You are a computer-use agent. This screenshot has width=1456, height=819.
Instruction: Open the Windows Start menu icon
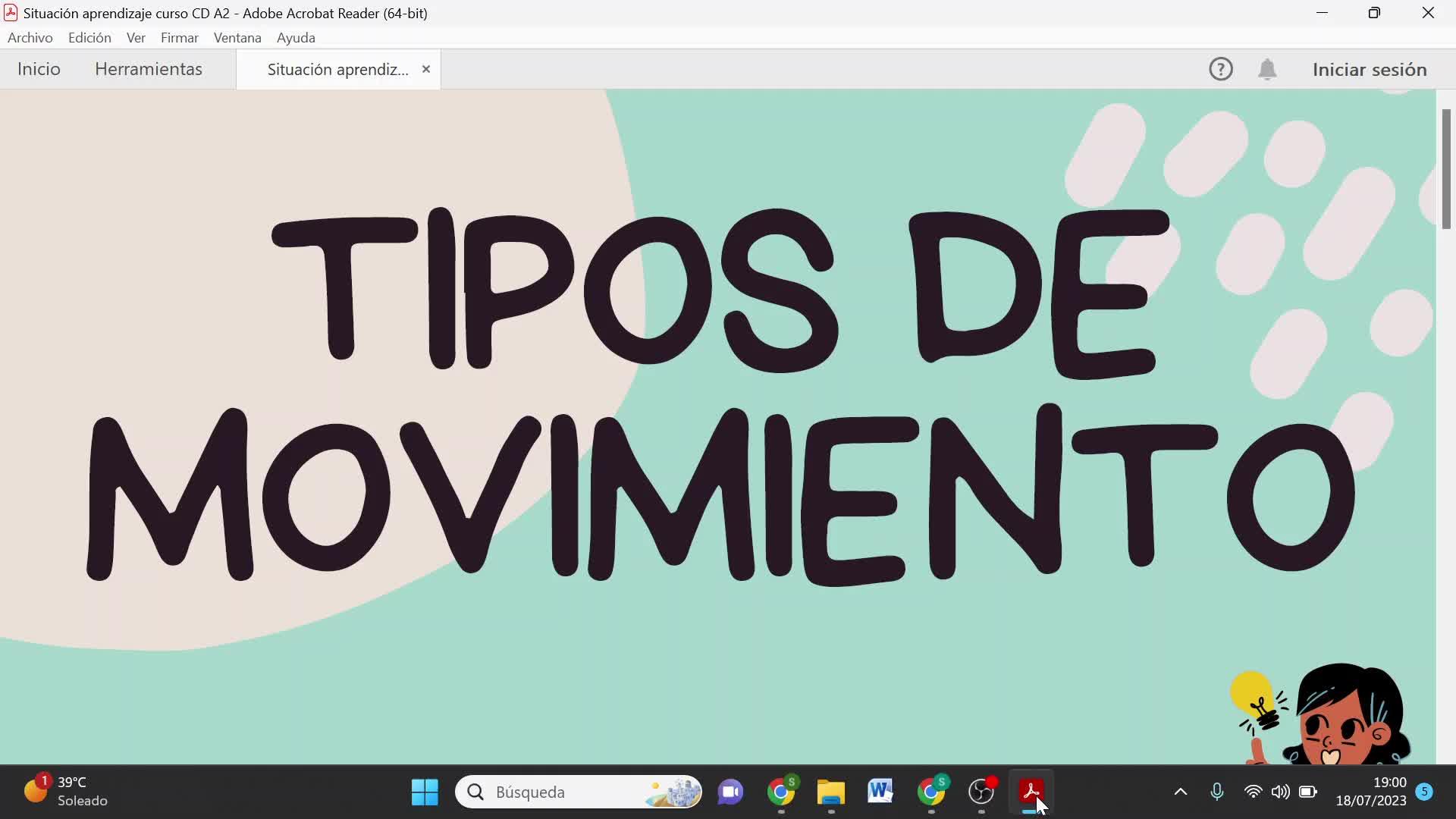425,792
